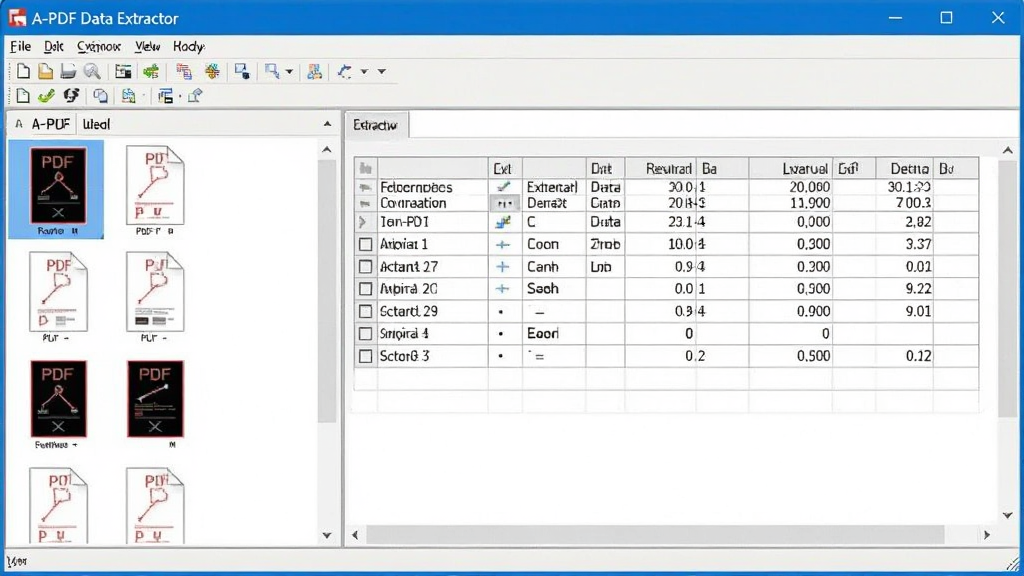This screenshot has height=576, width=1024.
Task: Click the thumbnail panel's scroll down arrow
Action: point(327,536)
